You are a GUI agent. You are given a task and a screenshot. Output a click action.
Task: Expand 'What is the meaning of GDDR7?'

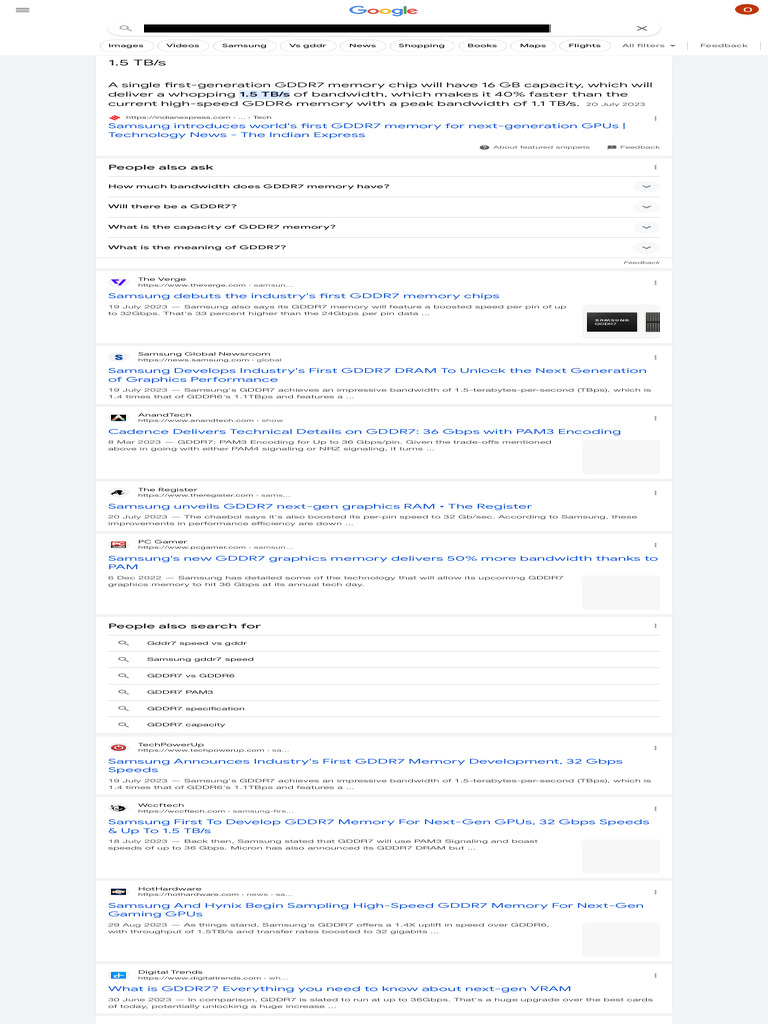(x=384, y=247)
